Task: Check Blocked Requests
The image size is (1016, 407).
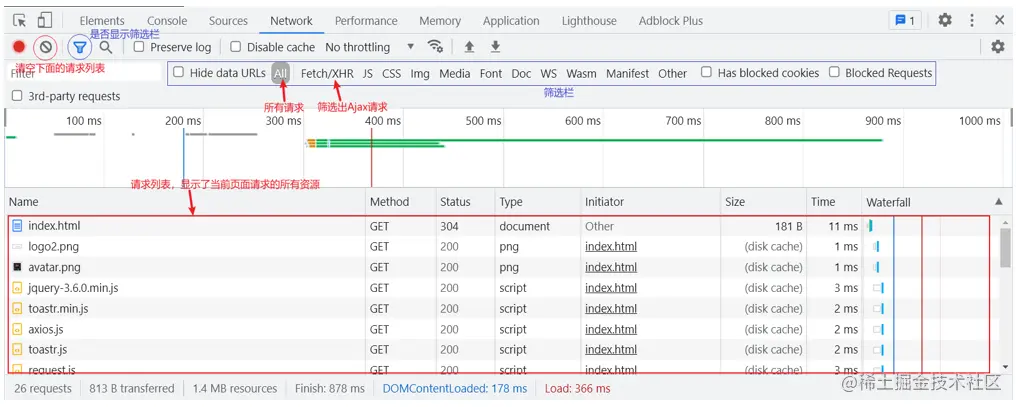Action: coord(834,73)
